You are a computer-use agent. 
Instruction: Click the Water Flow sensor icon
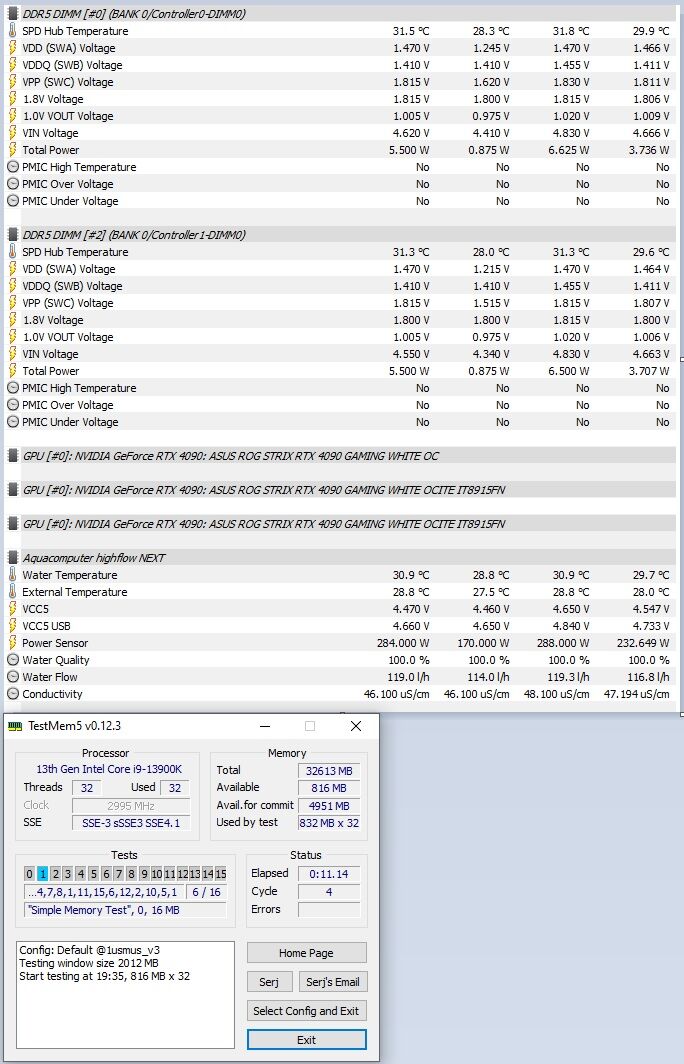(x=12, y=677)
